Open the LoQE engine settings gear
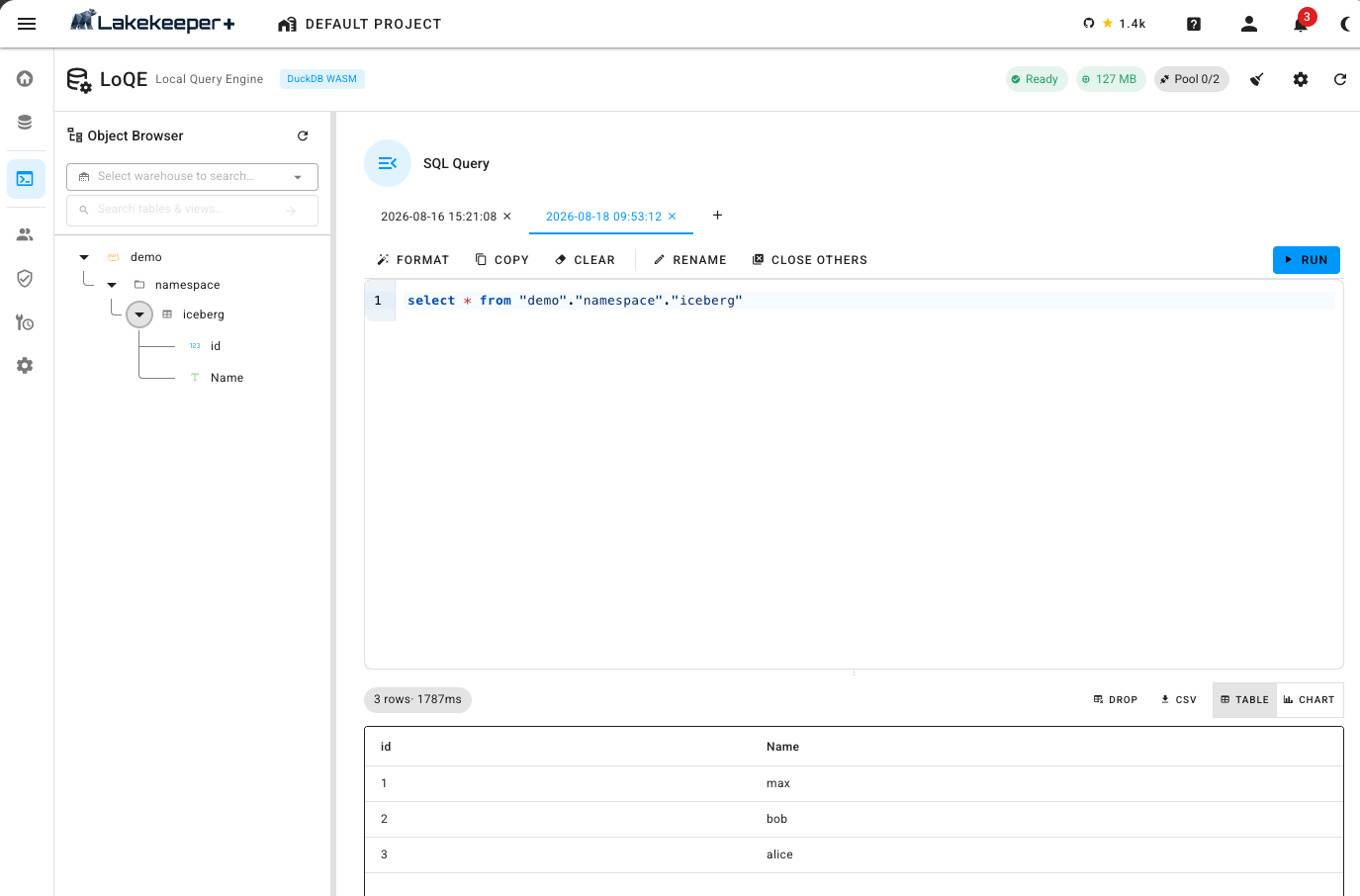 click(1301, 79)
